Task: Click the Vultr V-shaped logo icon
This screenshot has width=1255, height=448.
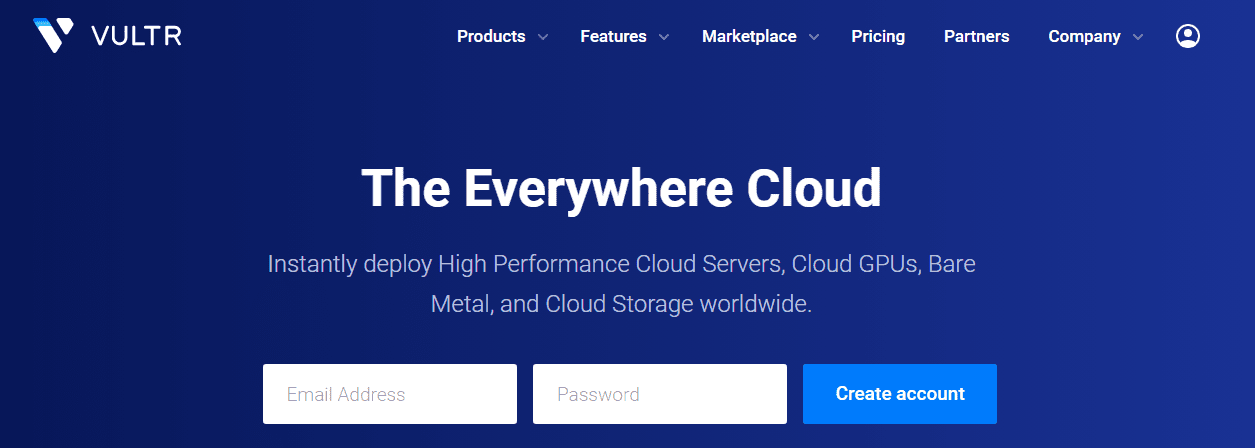Action: click(x=53, y=35)
